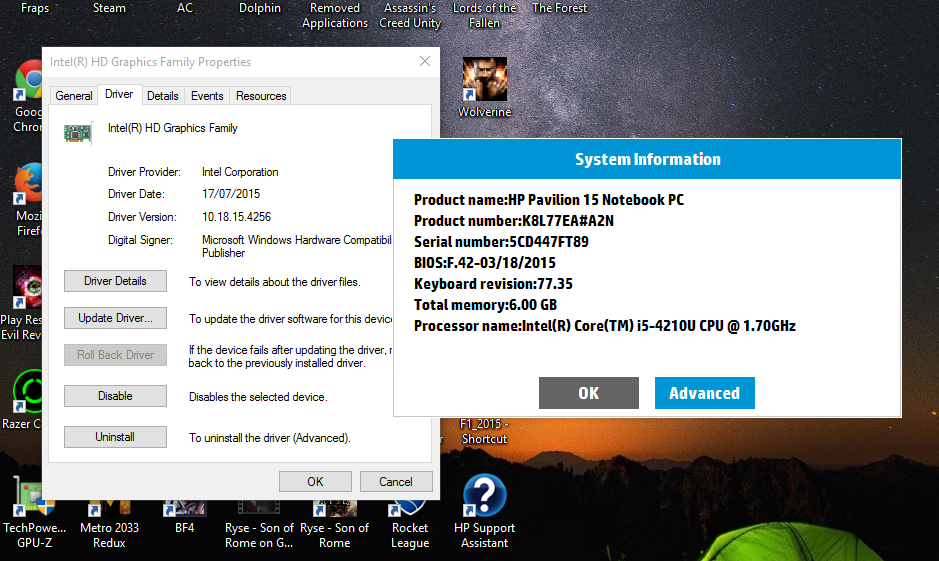939x561 pixels.
Task: Select the AC desktop icon label
Action: pyautogui.click(x=184, y=8)
